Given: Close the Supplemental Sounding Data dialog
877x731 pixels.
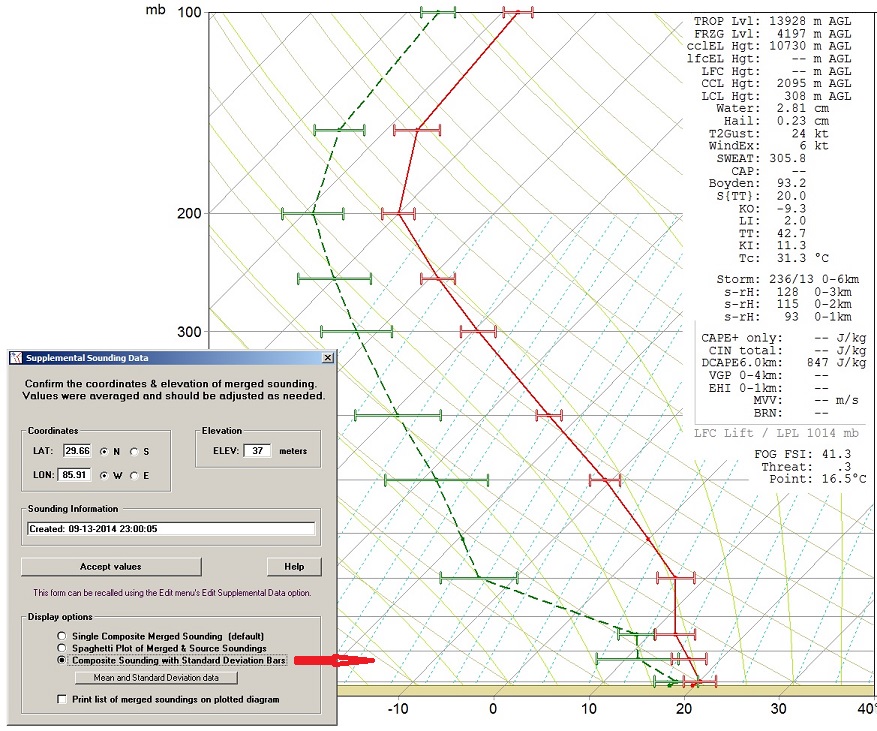Looking at the screenshot, I should point(328,357).
